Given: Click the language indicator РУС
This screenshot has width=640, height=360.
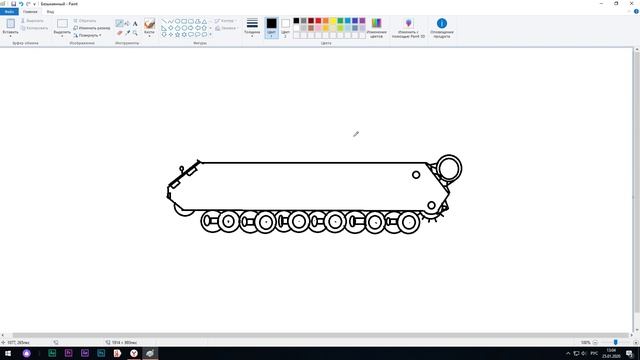Looking at the screenshot, I should (594, 353).
